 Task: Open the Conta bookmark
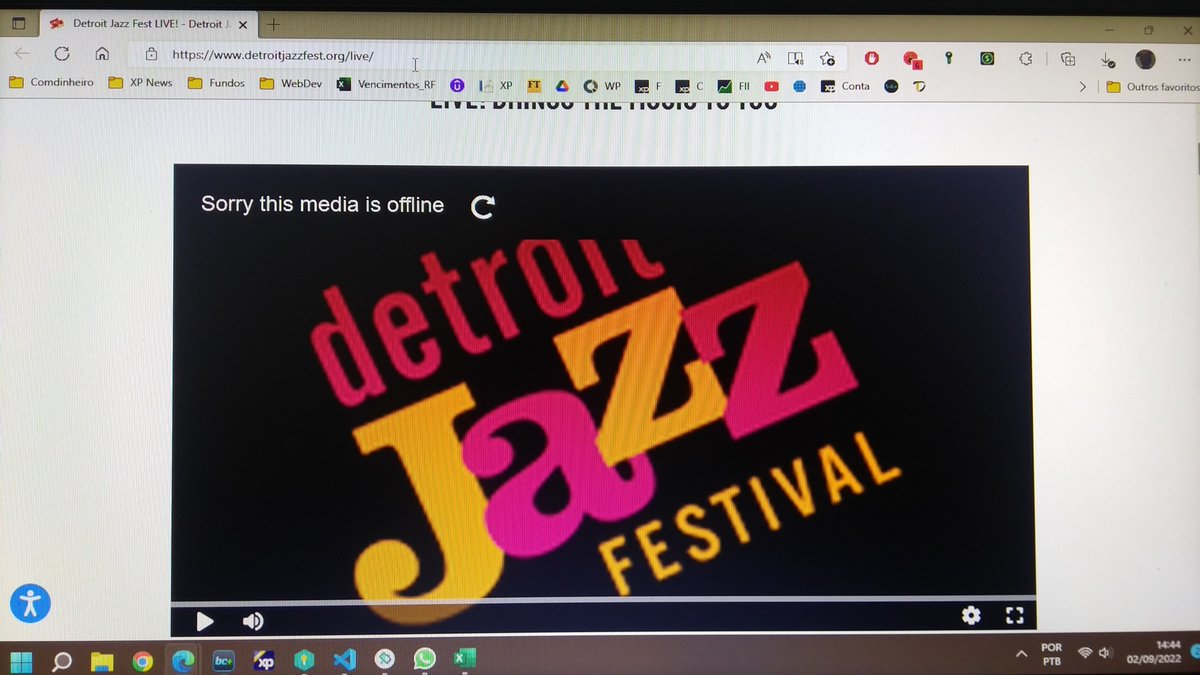pos(846,87)
